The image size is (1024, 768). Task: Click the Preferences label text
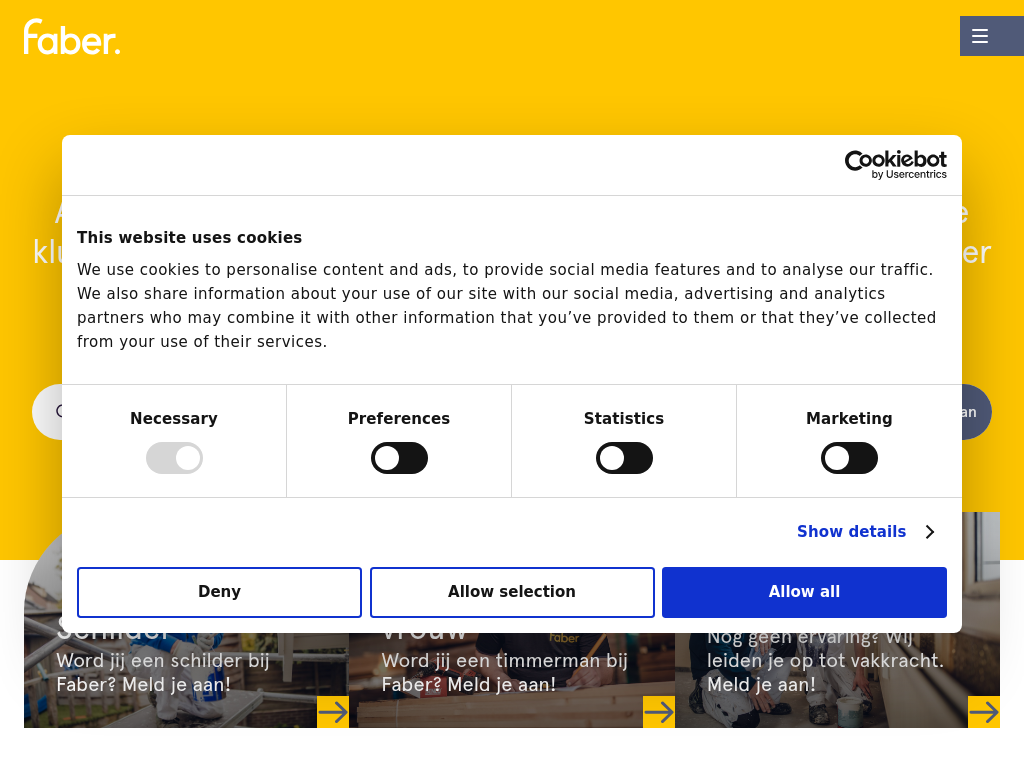tap(399, 419)
